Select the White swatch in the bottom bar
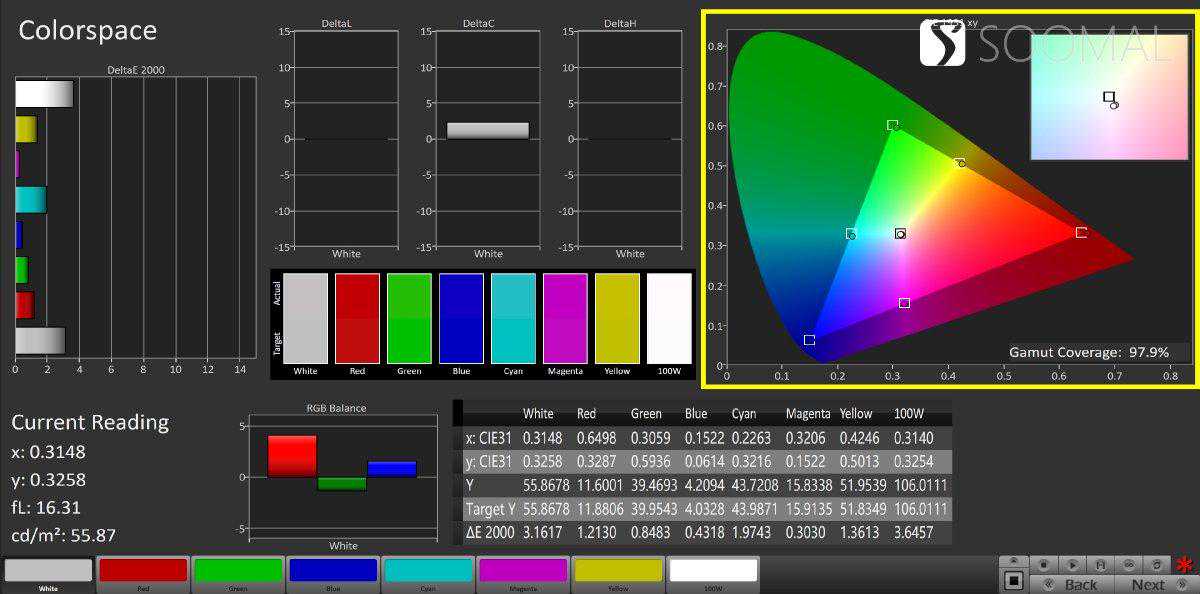1200x594 pixels. pyautogui.click(x=48, y=571)
